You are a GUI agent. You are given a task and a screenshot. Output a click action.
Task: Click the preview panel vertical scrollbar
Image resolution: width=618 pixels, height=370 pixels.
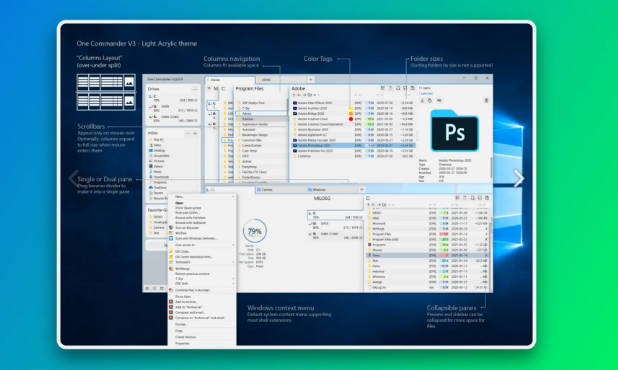(491, 167)
